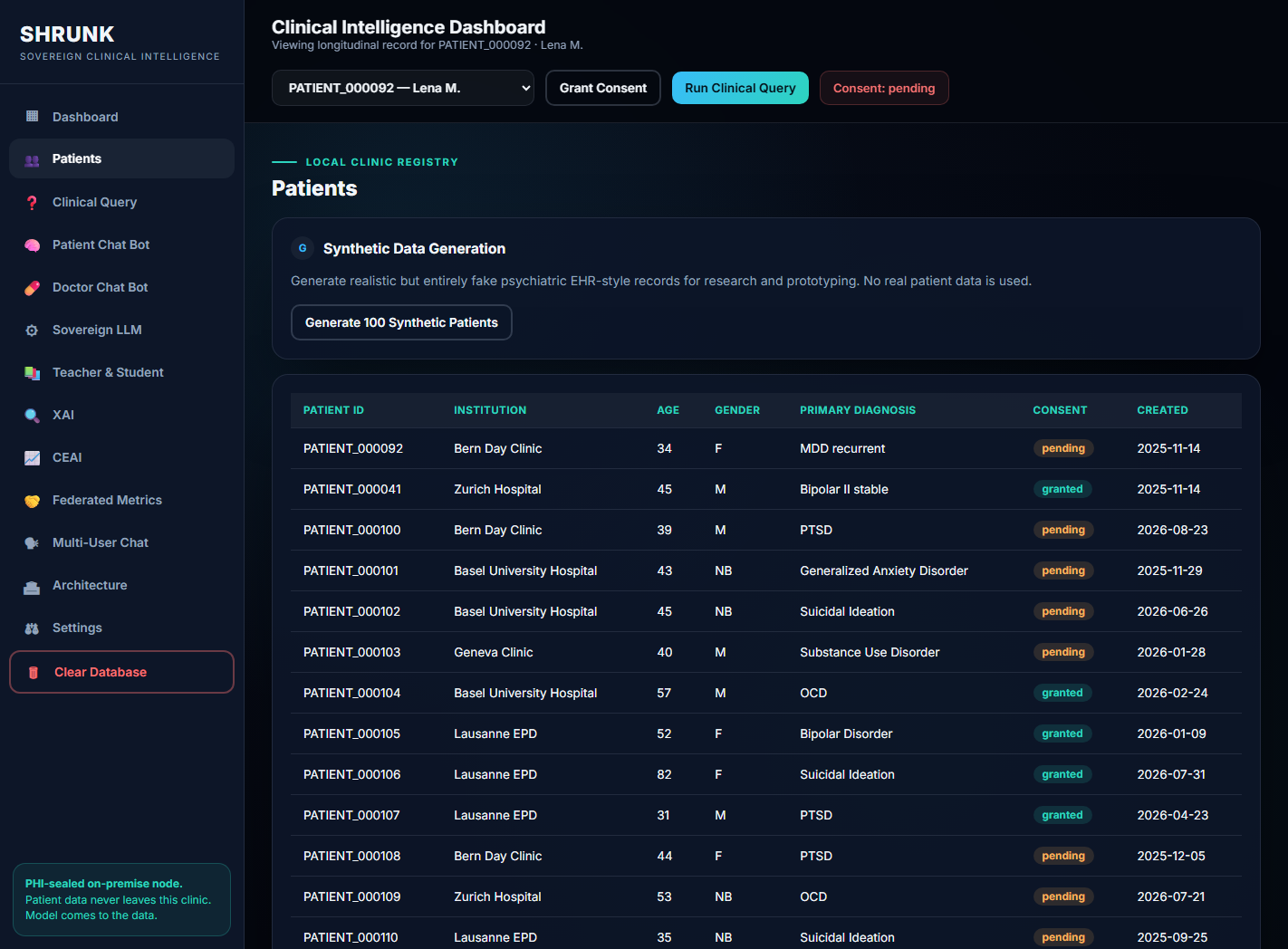Click PATIENT_000101 ID cell
This screenshot has height=949, width=1288.
pos(351,570)
